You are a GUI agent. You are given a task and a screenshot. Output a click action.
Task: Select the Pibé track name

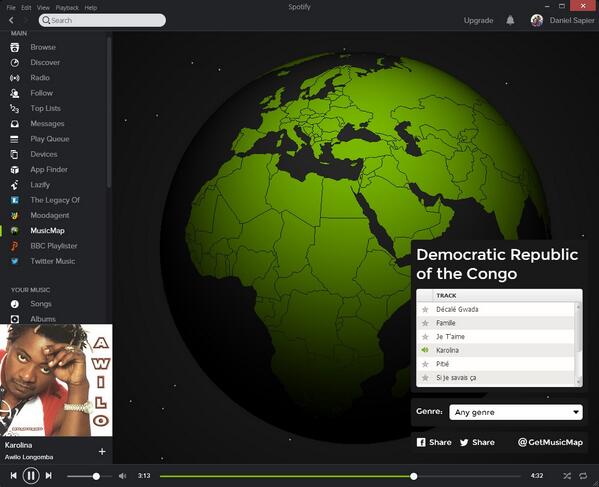[x=442, y=364]
